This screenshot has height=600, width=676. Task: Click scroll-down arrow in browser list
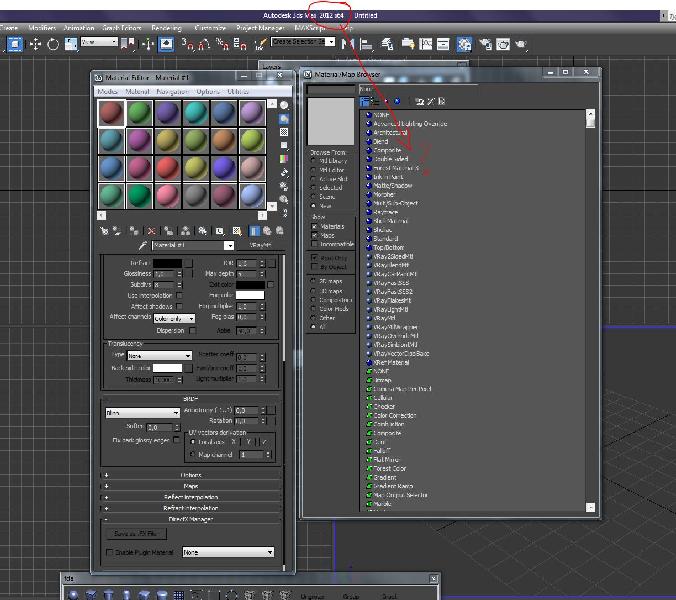(x=591, y=507)
